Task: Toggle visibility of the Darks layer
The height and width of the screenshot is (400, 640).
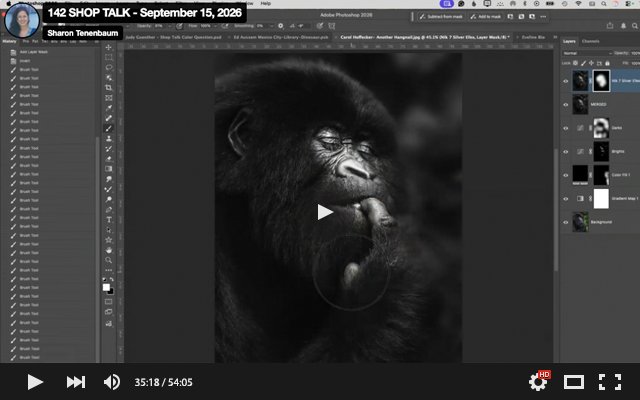Action: pyautogui.click(x=566, y=128)
